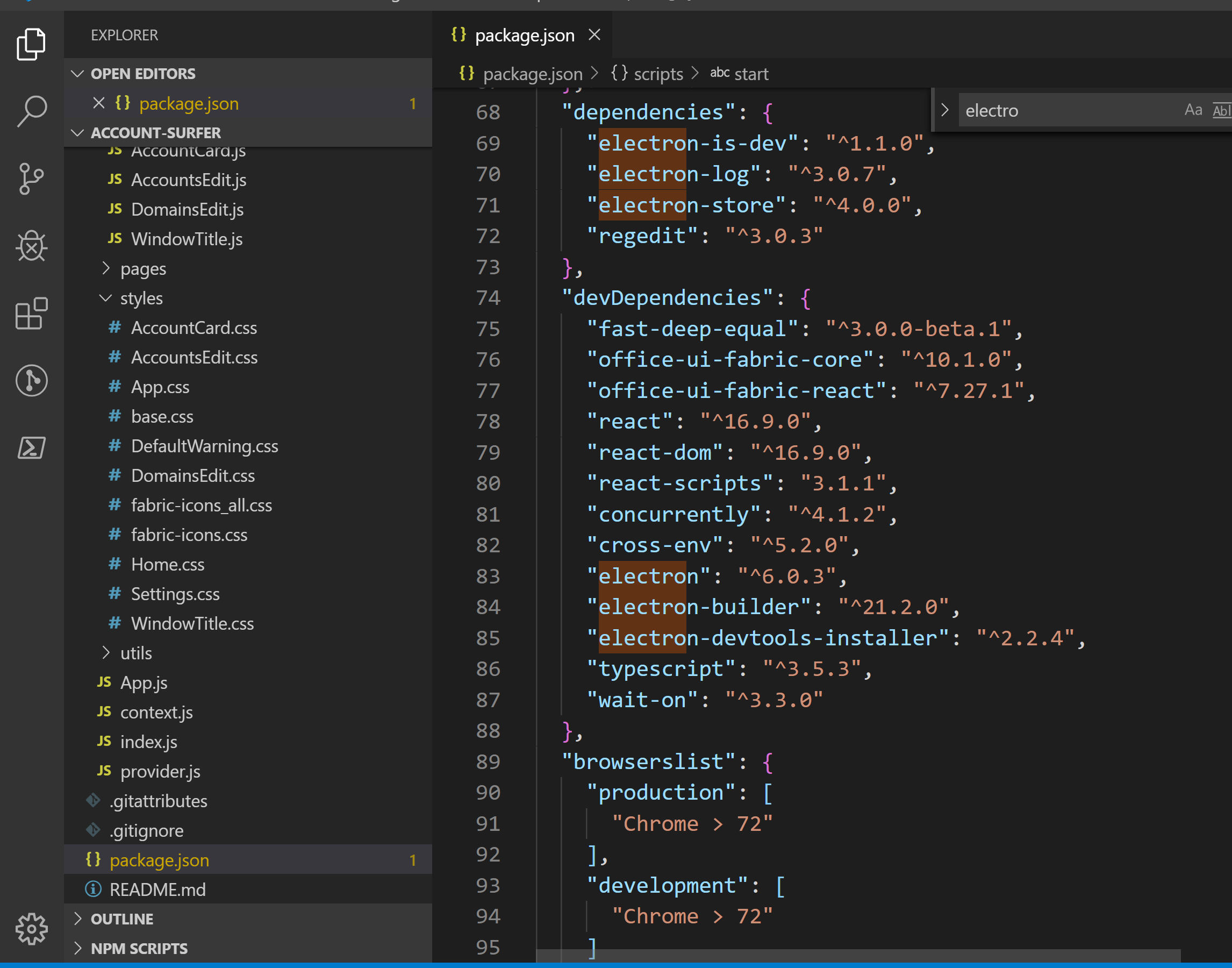Viewport: 1232px width, 968px height.
Task: Toggle Match Whole Word in find widget
Action: tap(1222, 110)
